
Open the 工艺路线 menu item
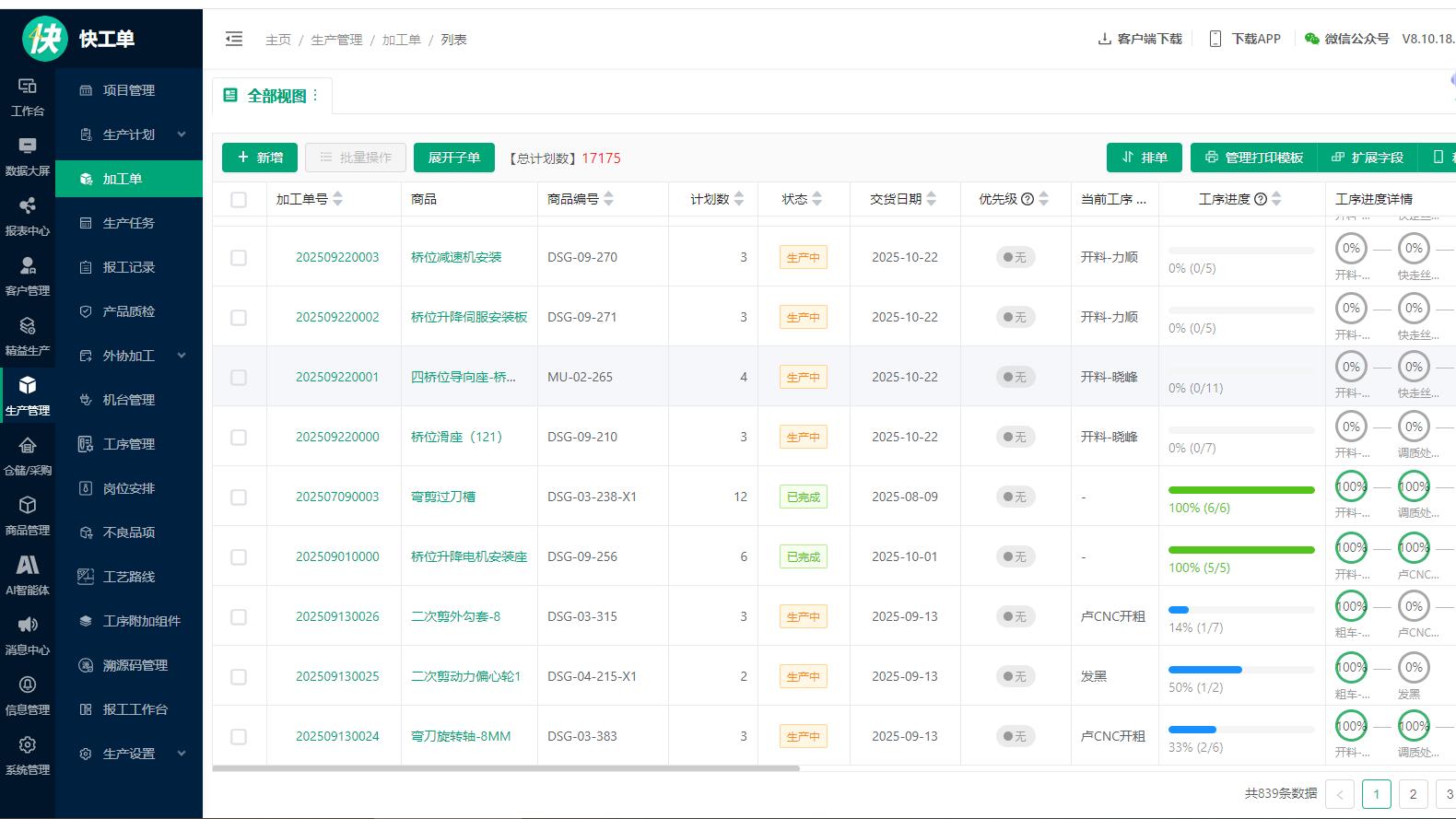[x=128, y=577]
